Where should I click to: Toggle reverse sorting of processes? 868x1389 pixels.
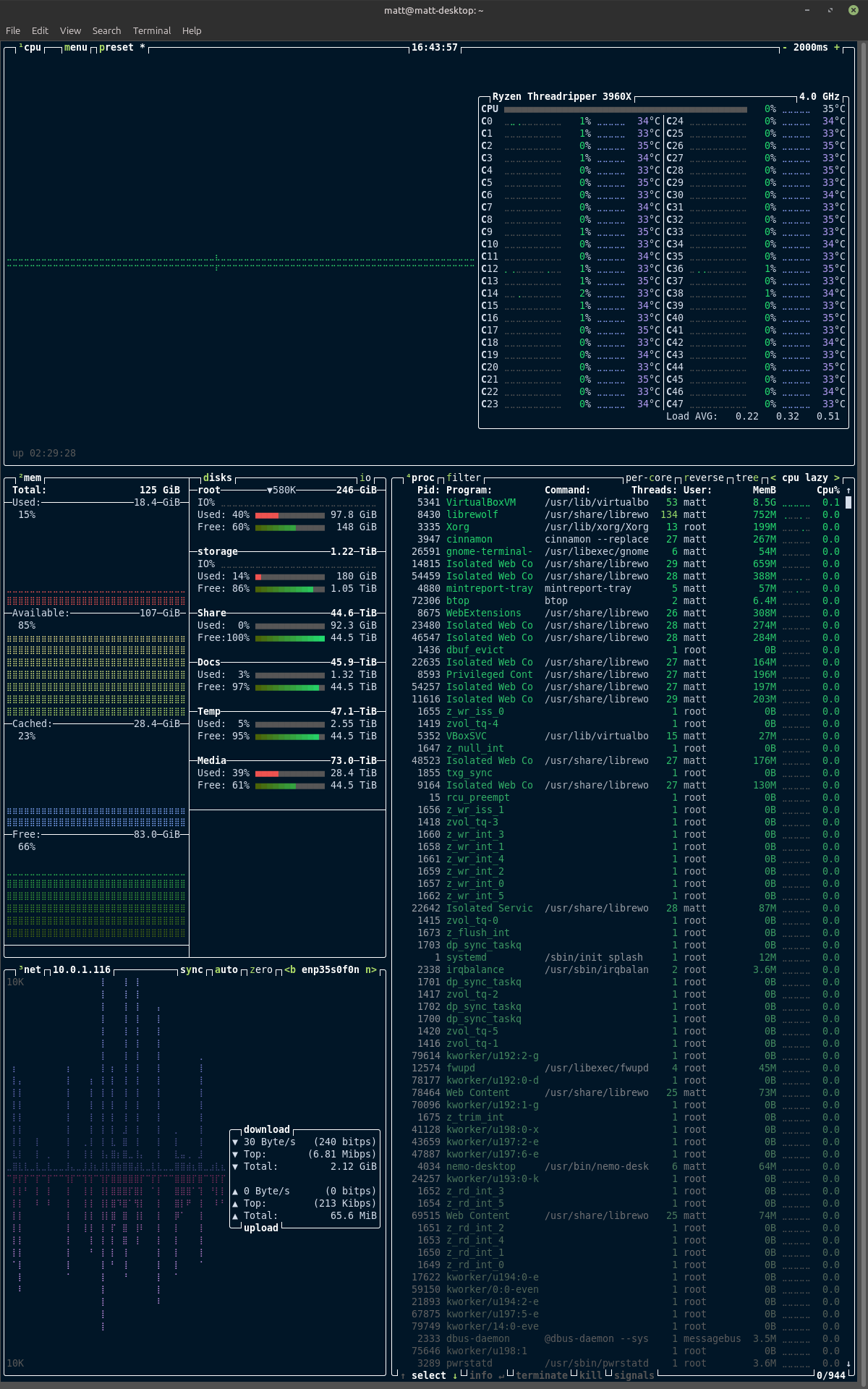704,478
